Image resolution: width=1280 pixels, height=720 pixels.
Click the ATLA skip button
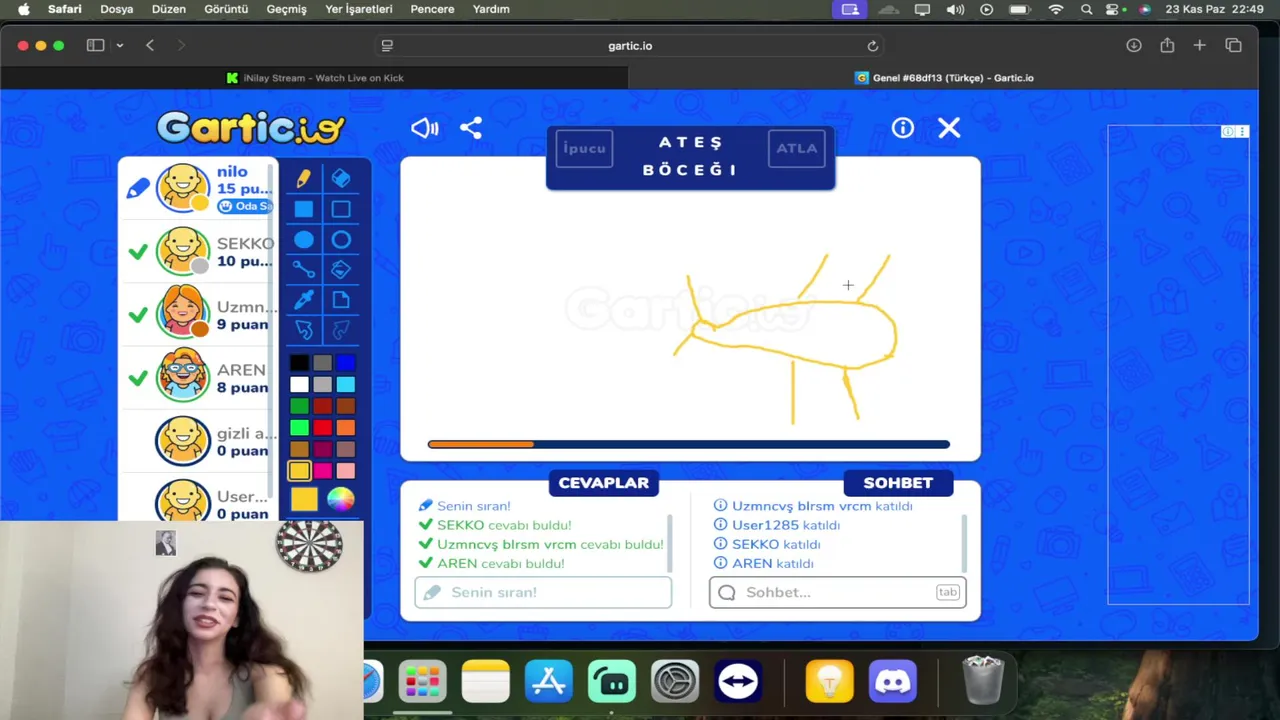click(x=797, y=148)
